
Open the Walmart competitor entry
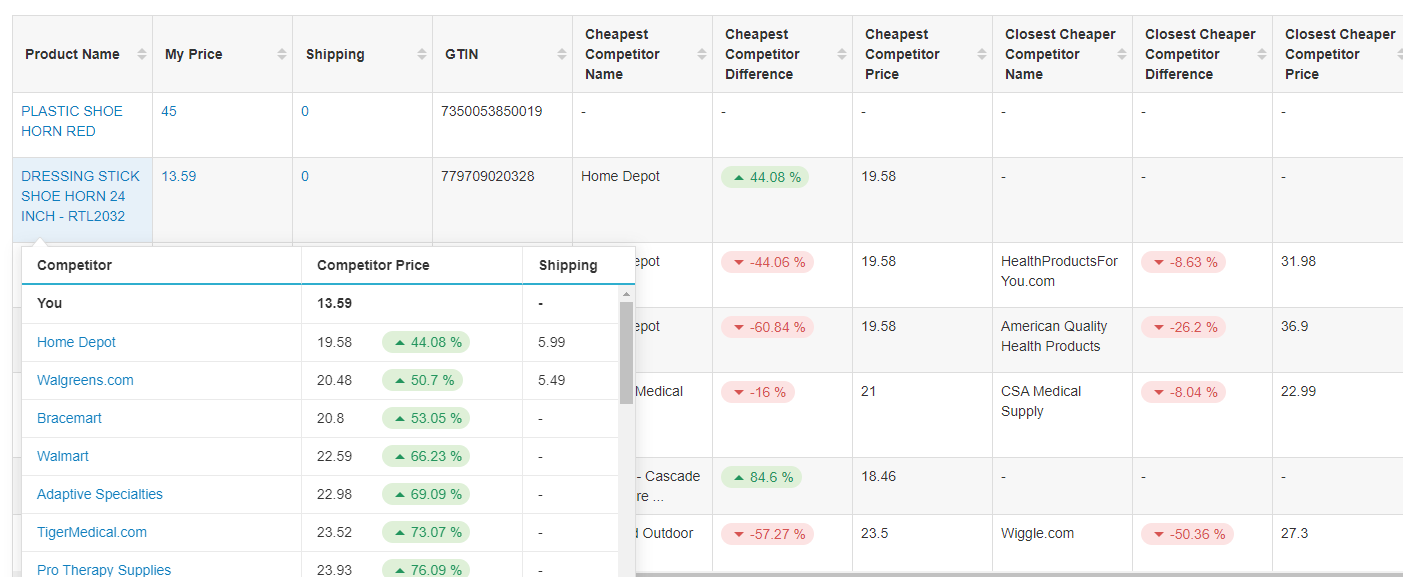tap(63, 456)
